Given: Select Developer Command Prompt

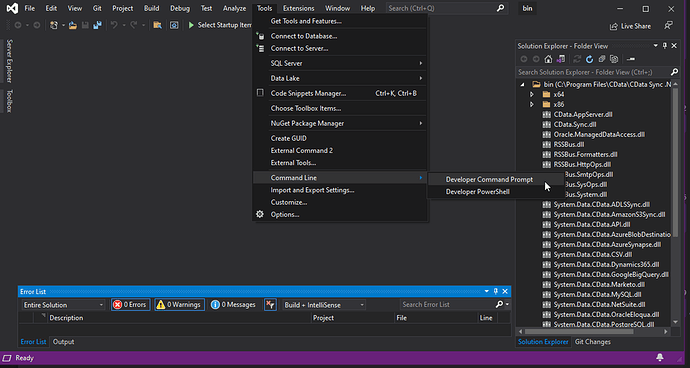Looking at the screenshot, I should pyautogui.click(x=489, y=180).
